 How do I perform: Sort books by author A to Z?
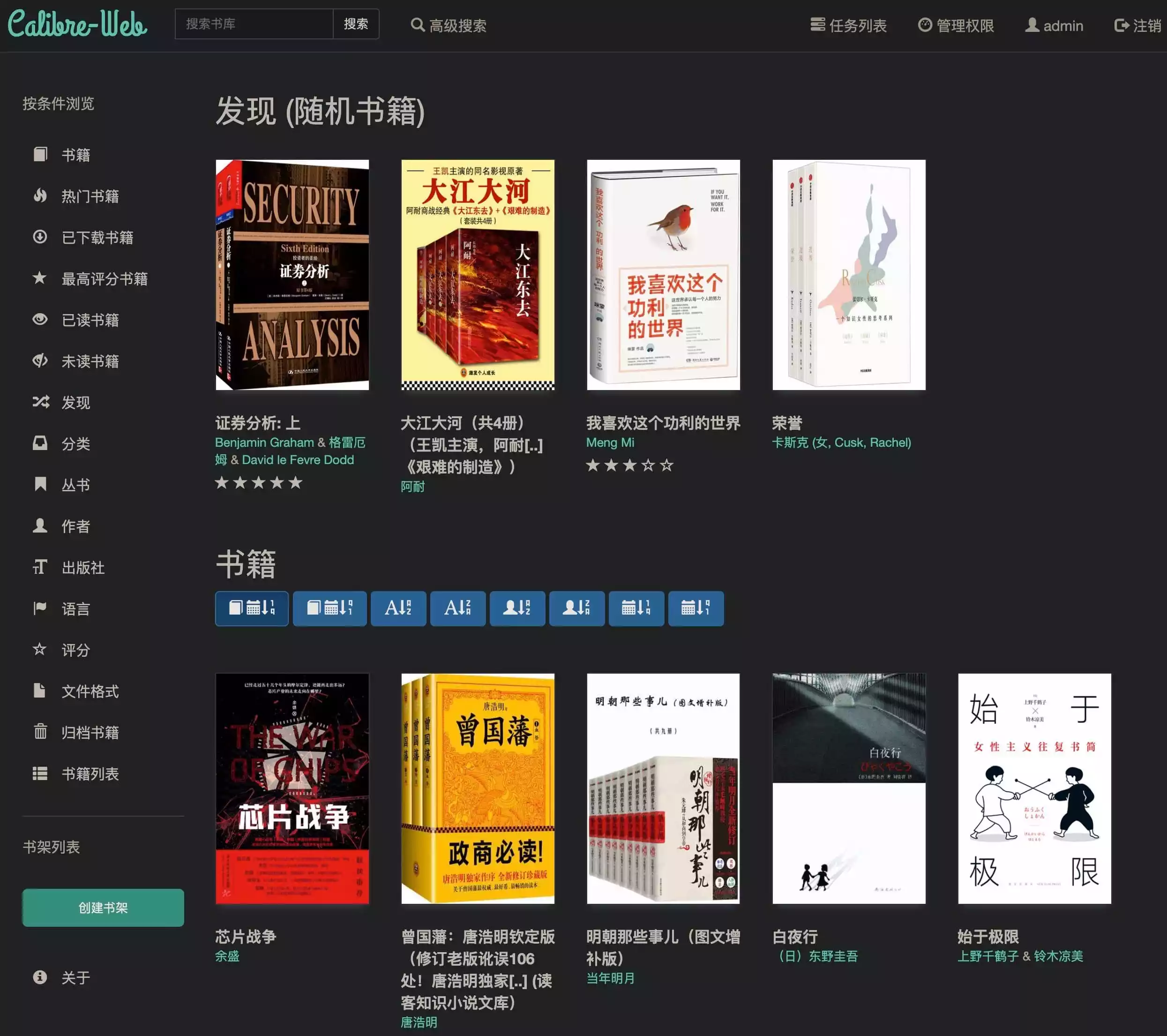(x=516, y=608)
